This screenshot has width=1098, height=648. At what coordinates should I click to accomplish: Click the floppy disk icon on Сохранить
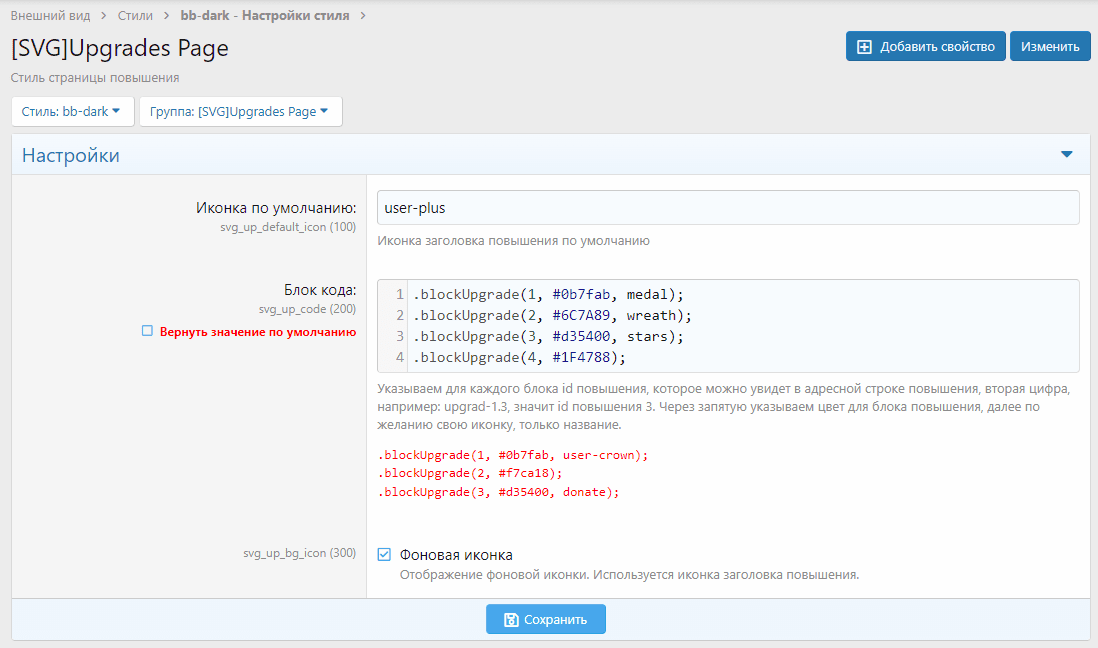tap(511, 619)
